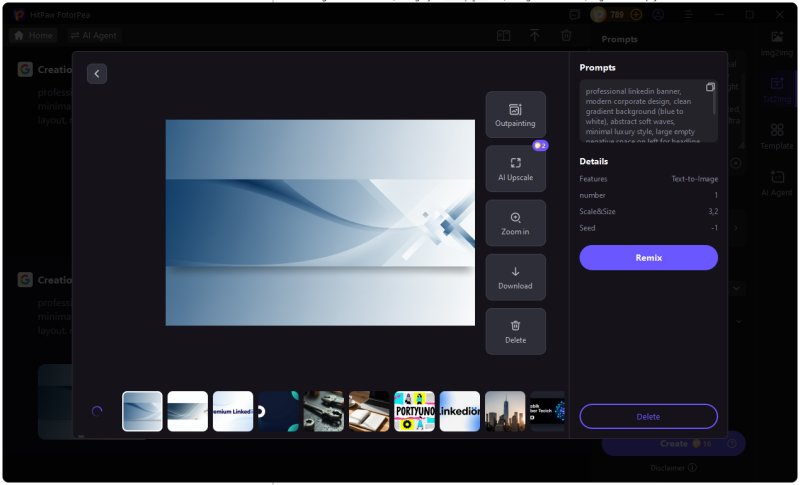Download the generated banner image
Screen dimensions: 800x485
(515, 277)
